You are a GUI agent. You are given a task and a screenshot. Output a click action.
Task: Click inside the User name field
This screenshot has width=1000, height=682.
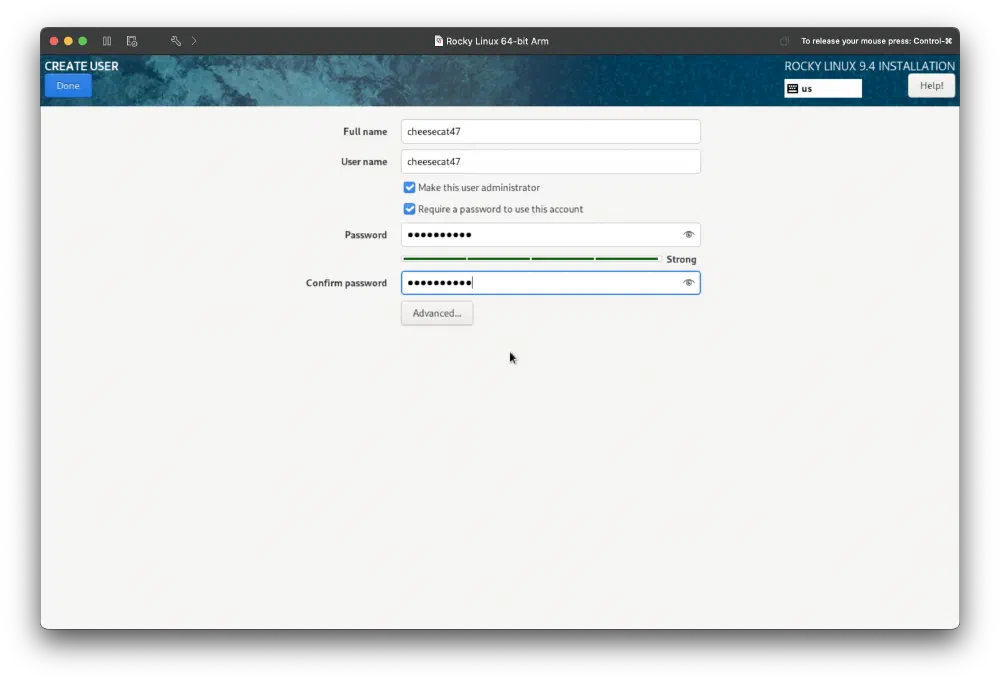coord(550,161)
